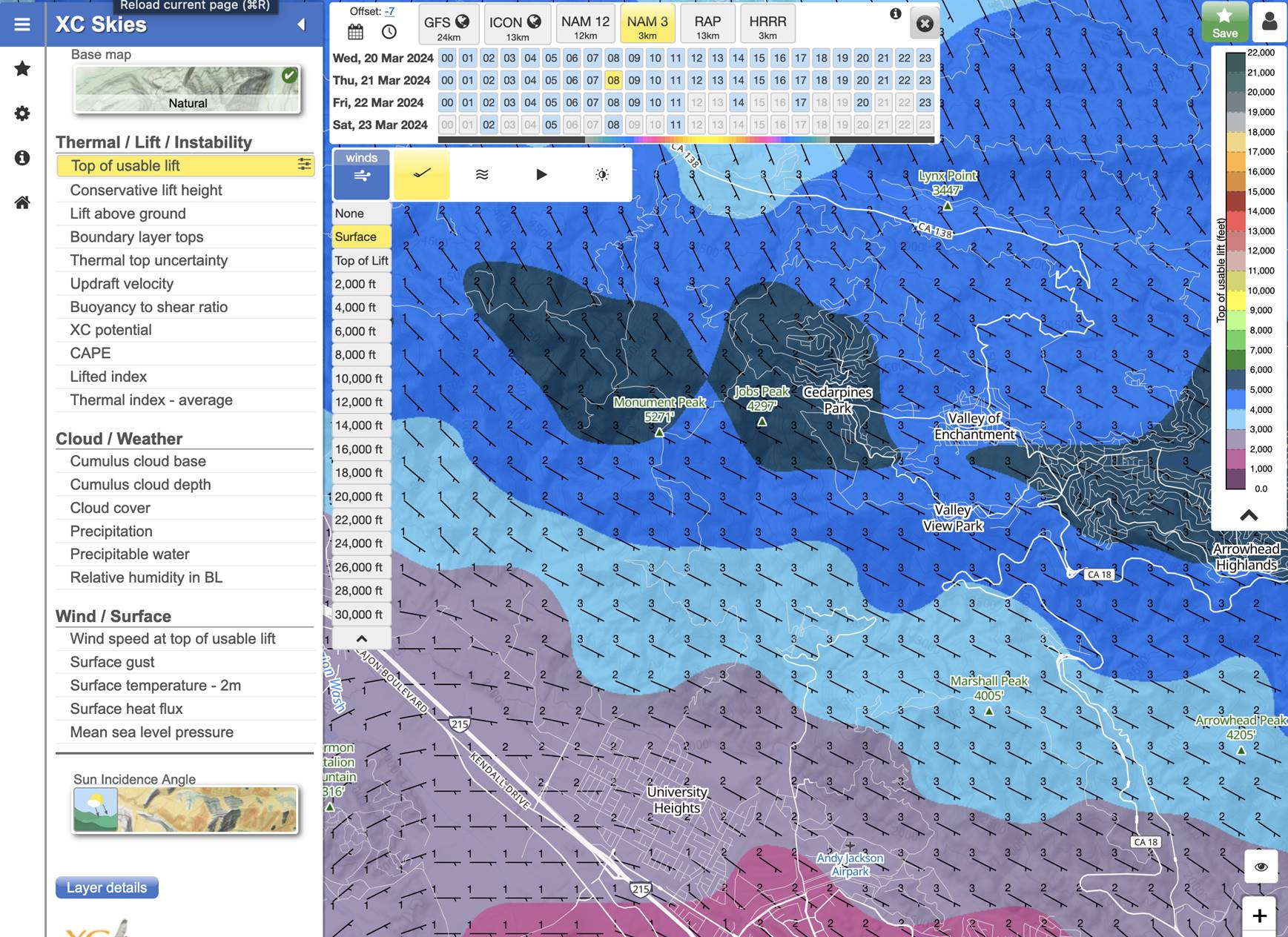Click the home icon in sidebar
The image size is (1288, 937).
tap(22, 202)
